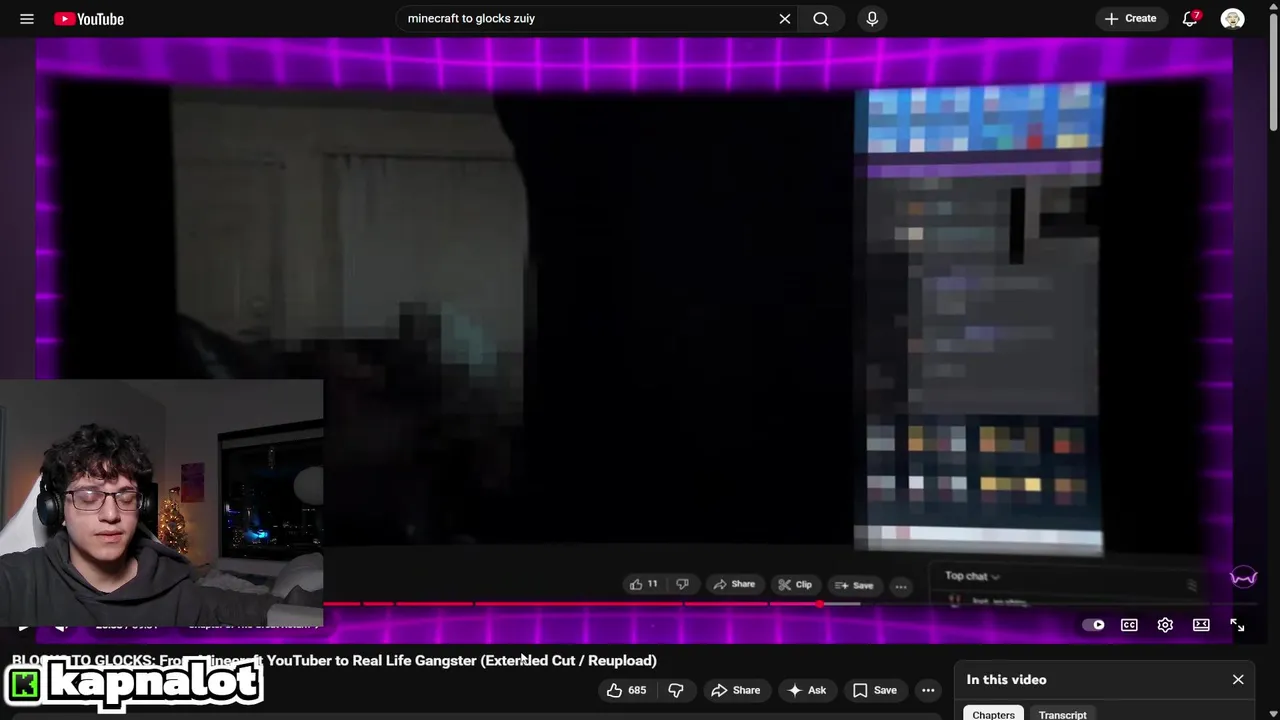
Task: Dislike the video beside 685 likes
Action: click(x=676, y=690)
